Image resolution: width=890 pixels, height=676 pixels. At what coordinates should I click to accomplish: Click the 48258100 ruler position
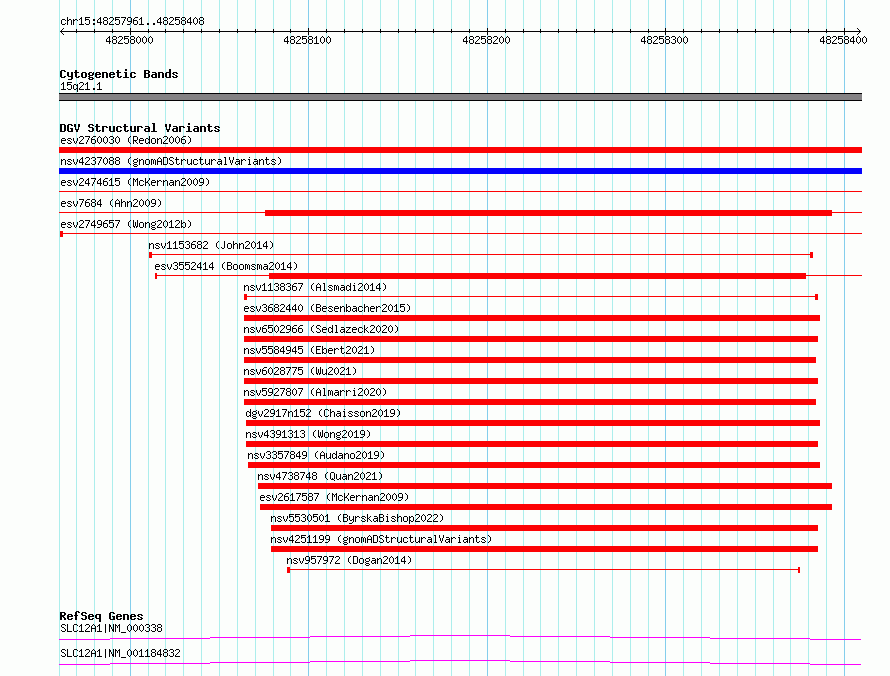coord(307,40)
